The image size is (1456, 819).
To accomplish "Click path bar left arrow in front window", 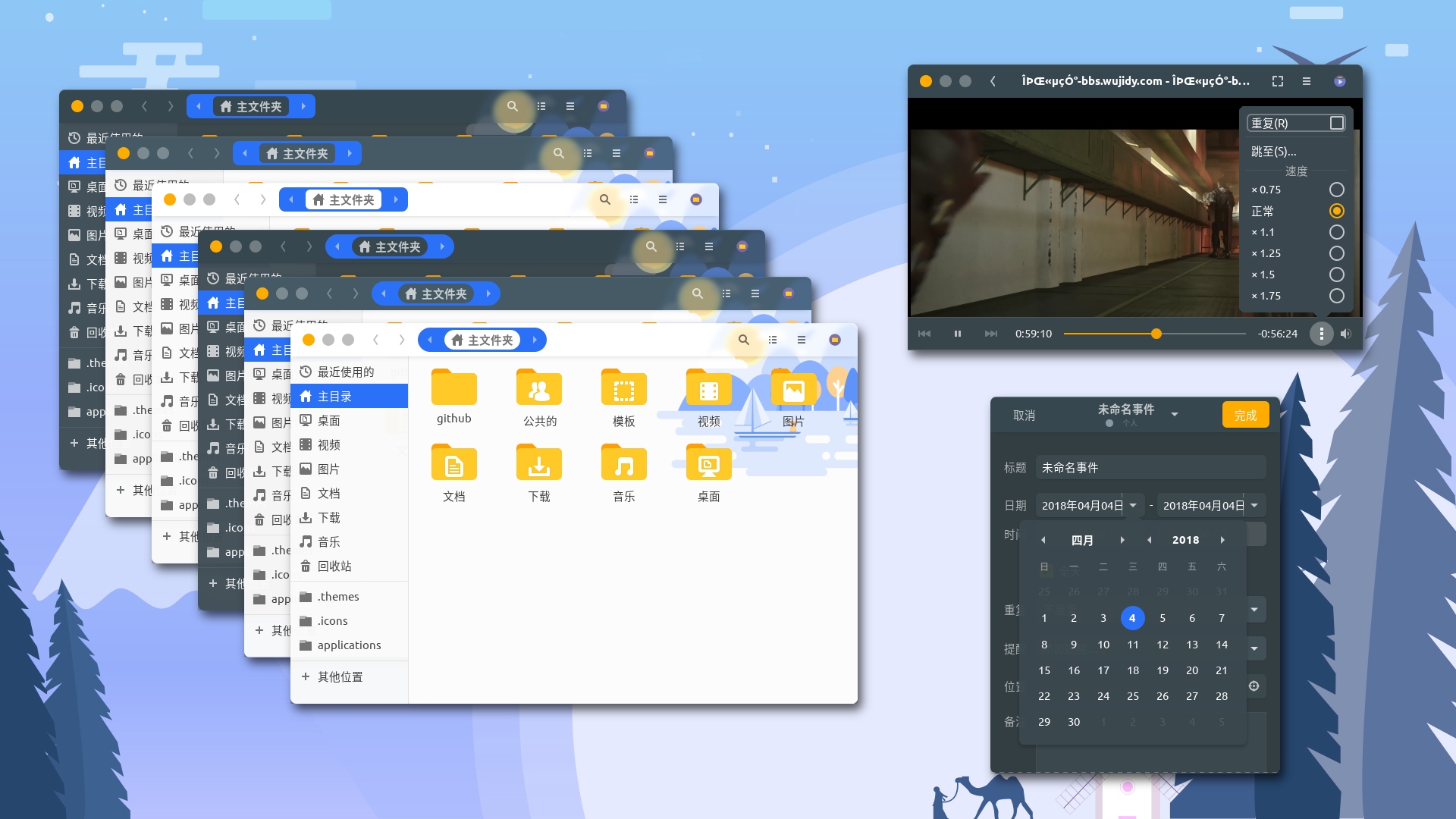I will tap(430, 340).
